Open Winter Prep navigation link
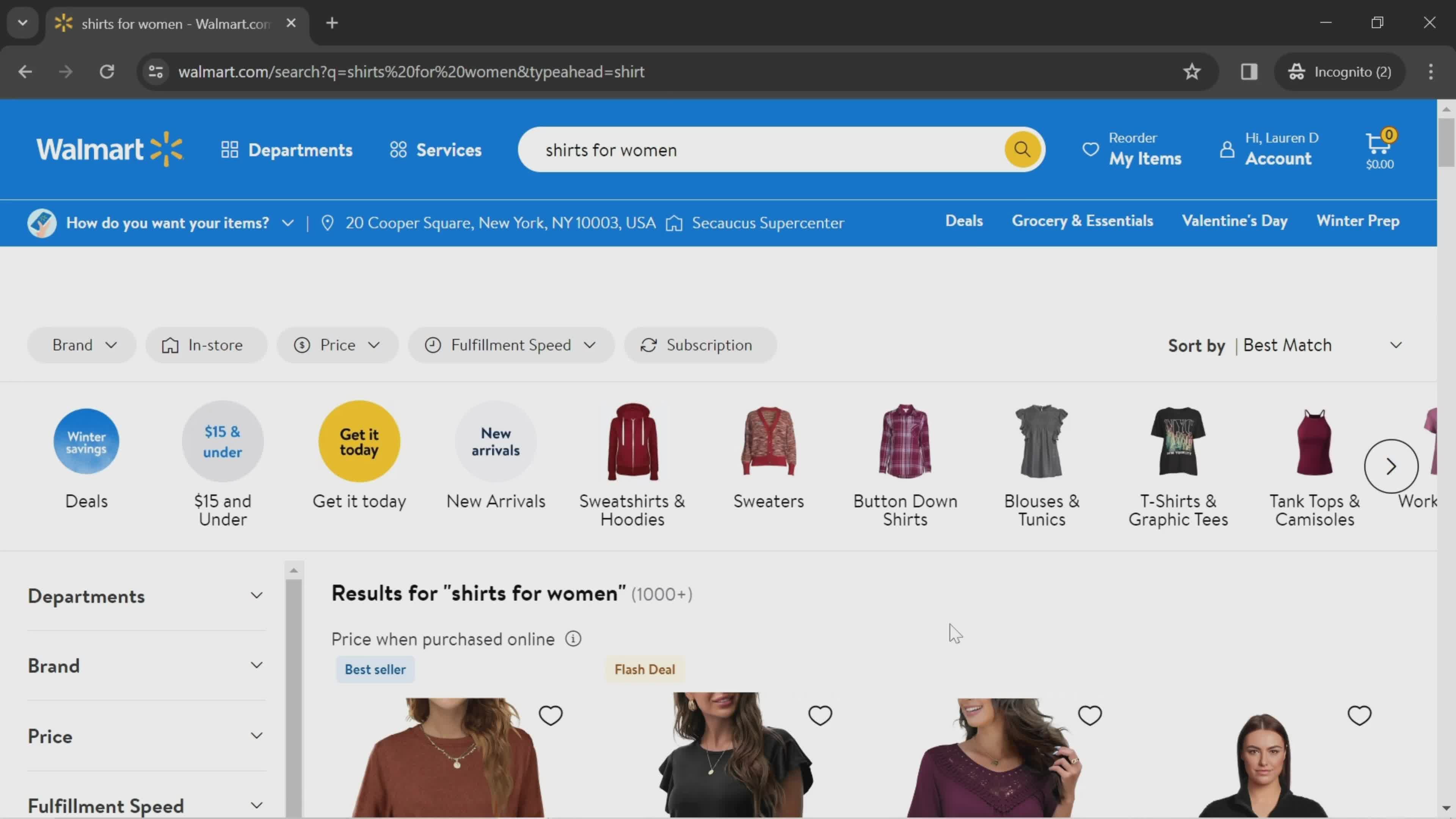Image resolution: width=1456 pixels, height=819 pixels. [1358, 221]
